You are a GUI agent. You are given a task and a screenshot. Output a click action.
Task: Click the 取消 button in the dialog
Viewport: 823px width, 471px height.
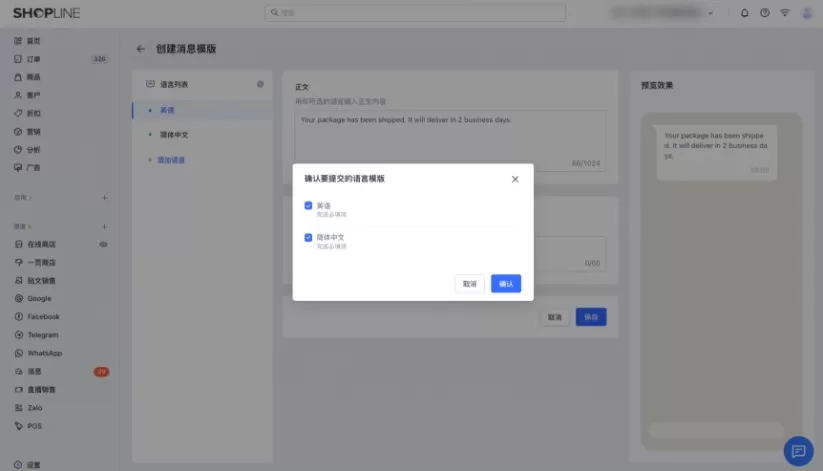pos(469,284)
